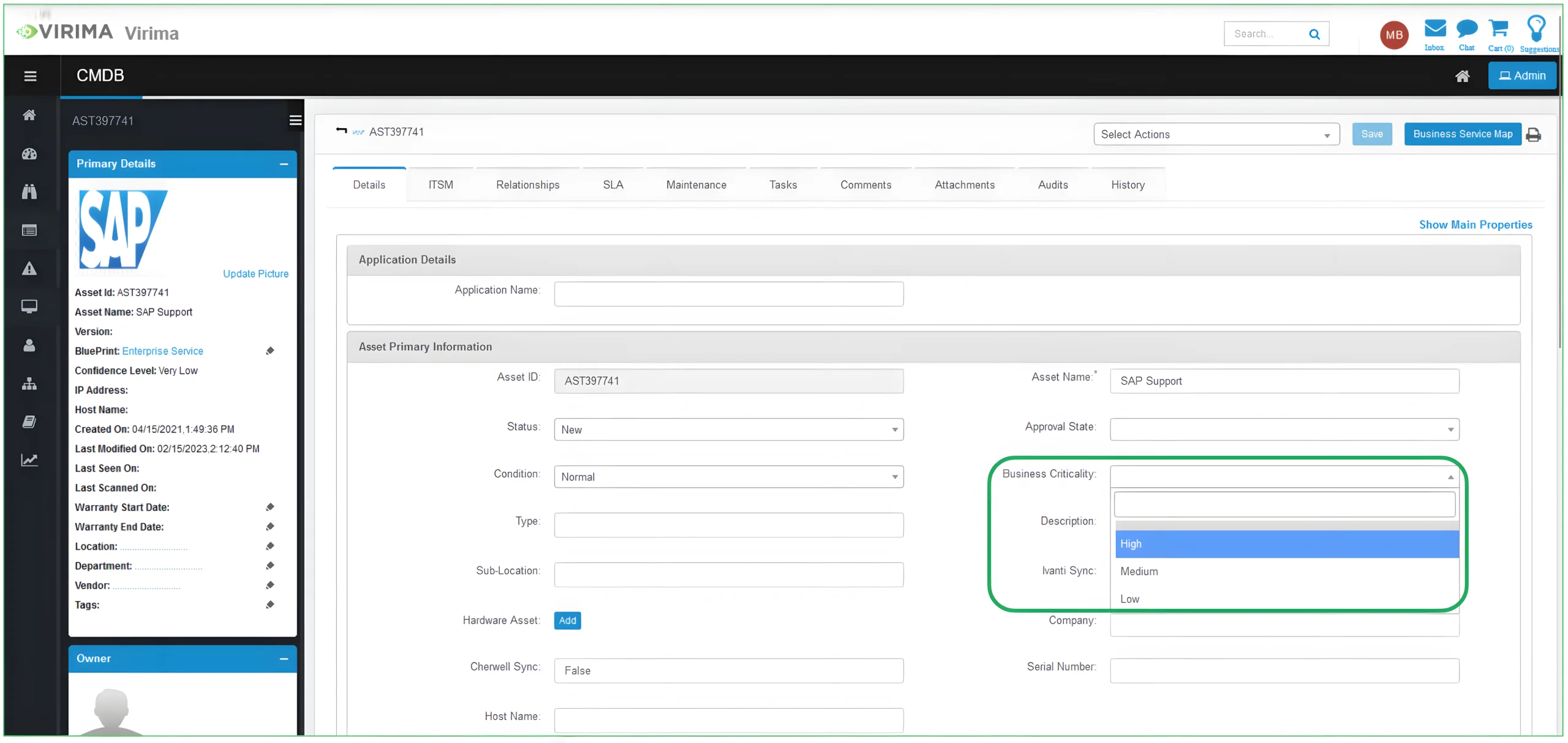Open the Inbox mail icon
The height and width of the screenshot is (743, 1568).
tap(1434, 28)
